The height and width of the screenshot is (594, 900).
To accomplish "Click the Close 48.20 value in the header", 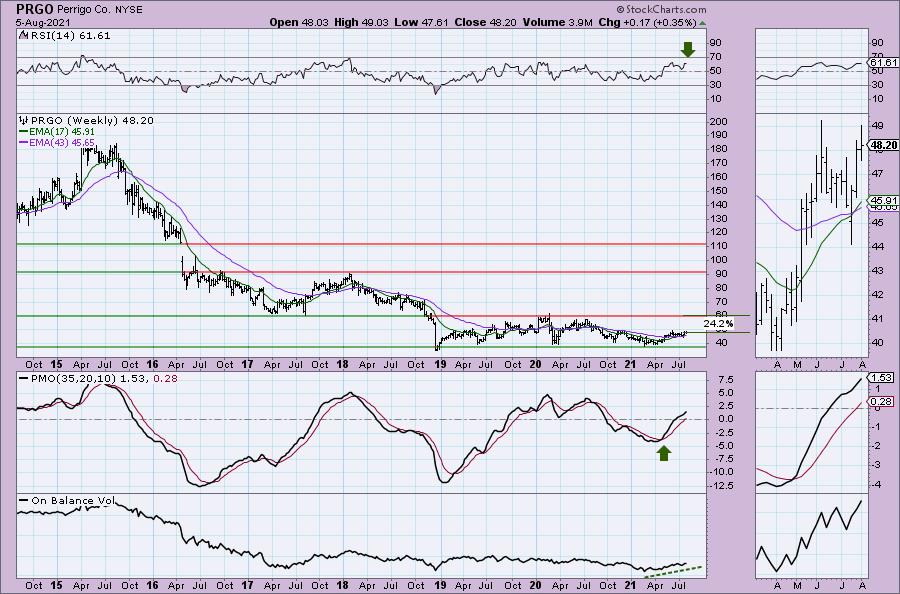I will click(486, 22).
